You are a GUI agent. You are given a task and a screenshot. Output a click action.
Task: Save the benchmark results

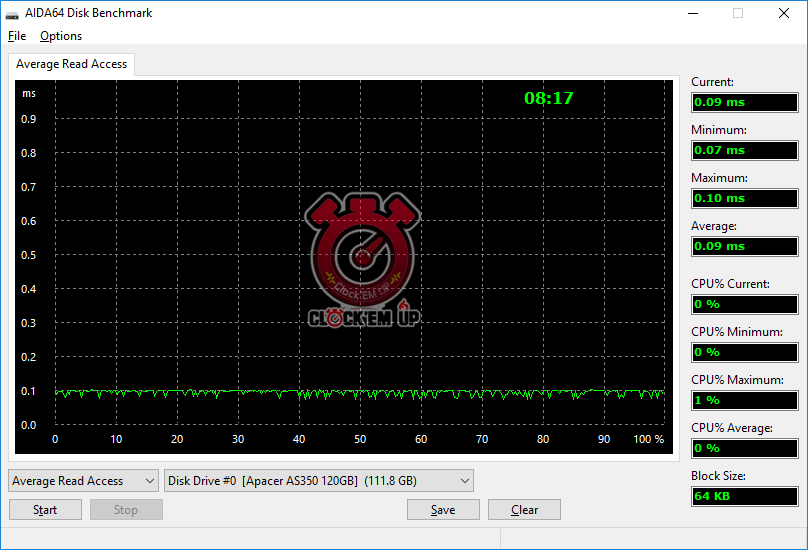coord(443,510)
